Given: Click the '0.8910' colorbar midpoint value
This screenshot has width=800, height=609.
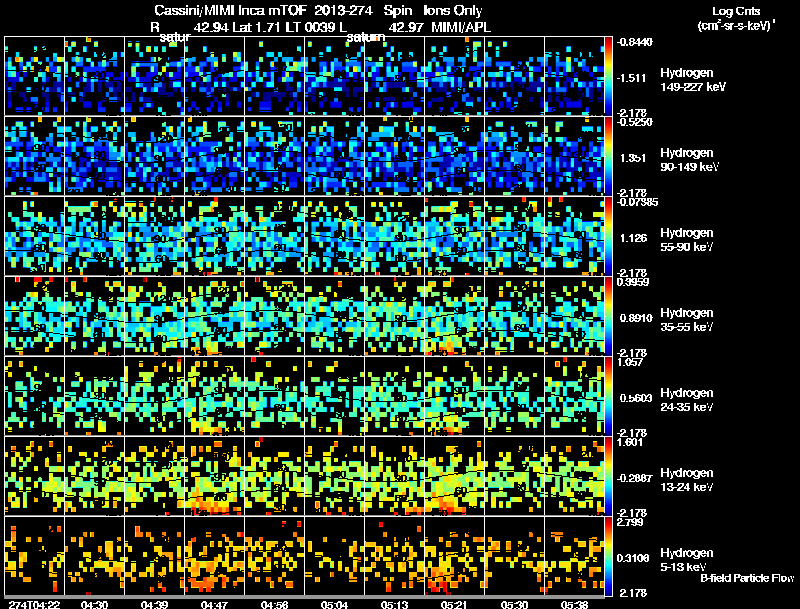Looking at the screenshot, I should click(636, 318).
